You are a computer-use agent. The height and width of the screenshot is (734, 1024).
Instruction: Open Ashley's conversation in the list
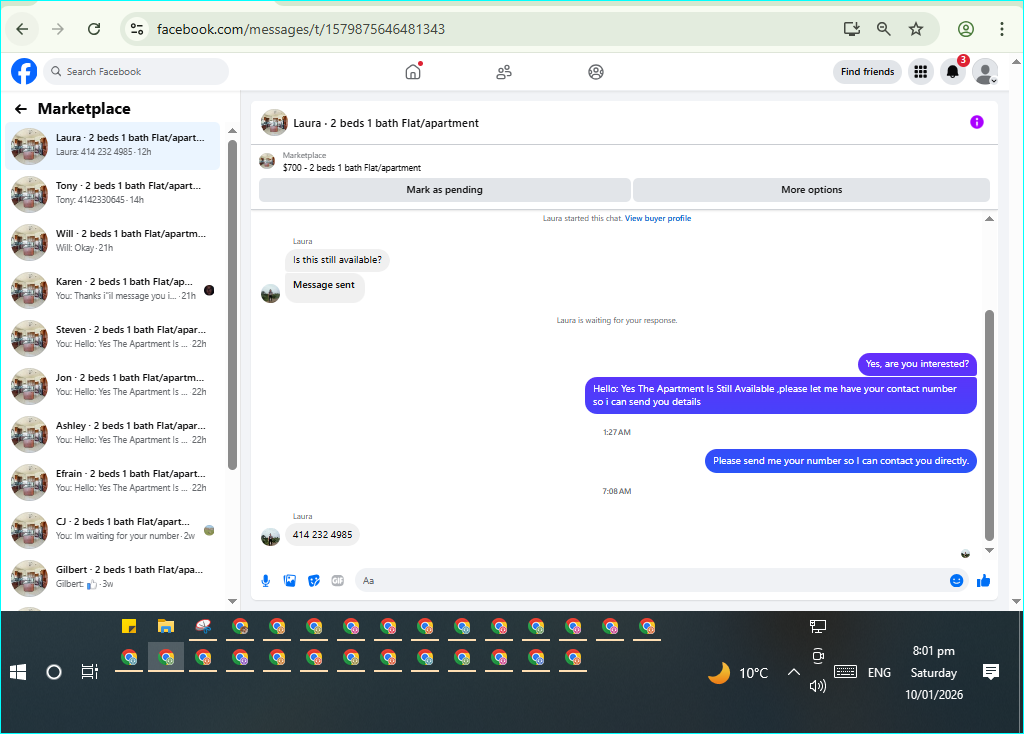point(112,434)
